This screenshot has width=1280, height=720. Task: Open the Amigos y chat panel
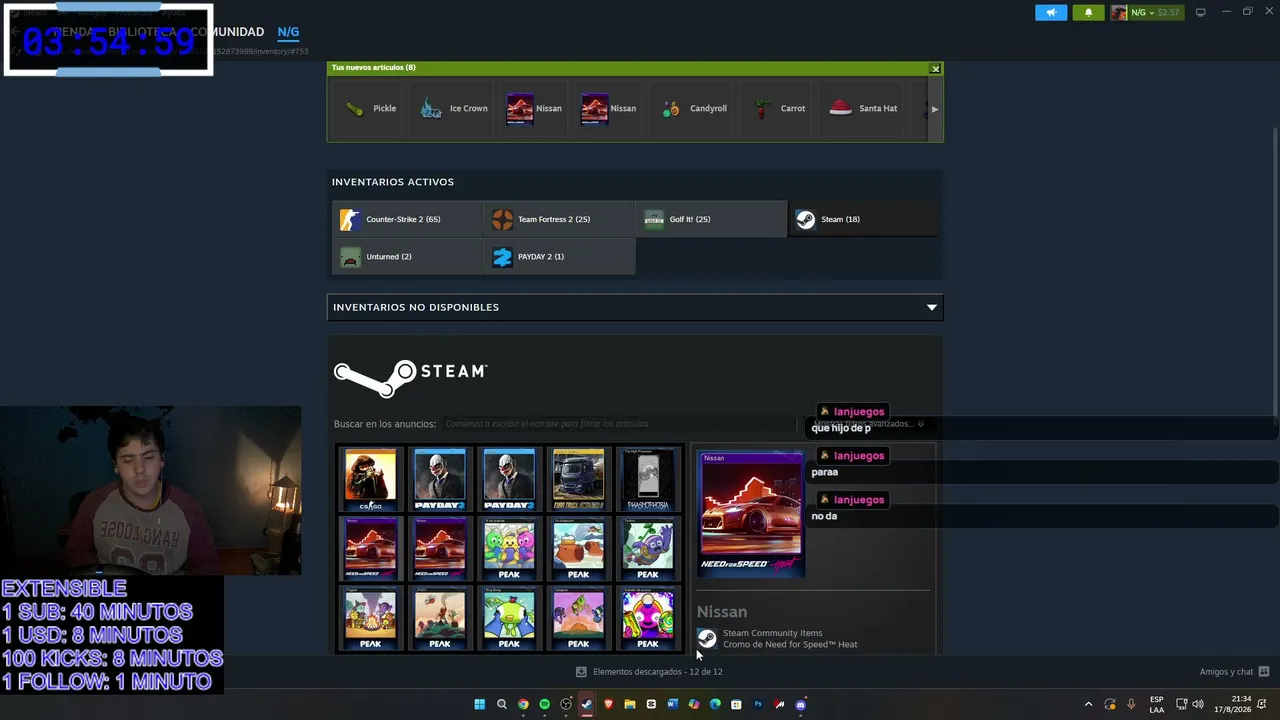point(1234,672)
